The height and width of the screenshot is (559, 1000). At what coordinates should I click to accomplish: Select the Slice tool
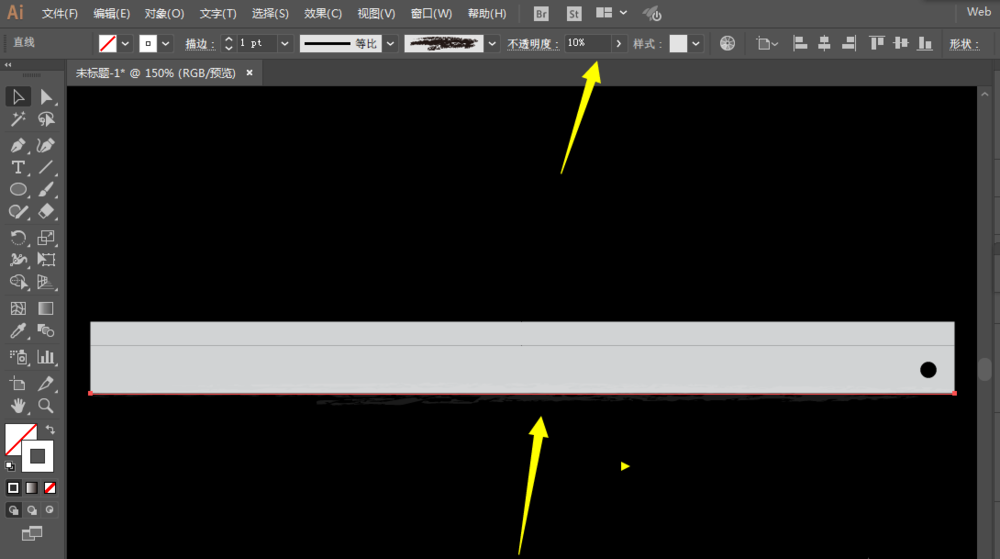[x=46, y=384]
